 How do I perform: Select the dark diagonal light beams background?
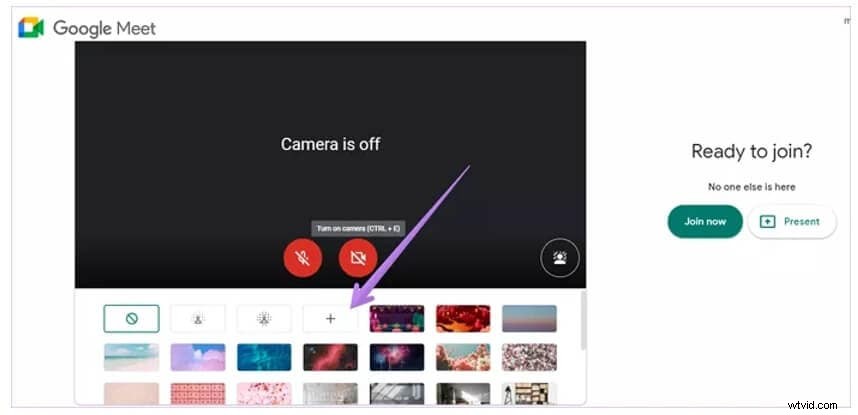(x=397, y=394)
